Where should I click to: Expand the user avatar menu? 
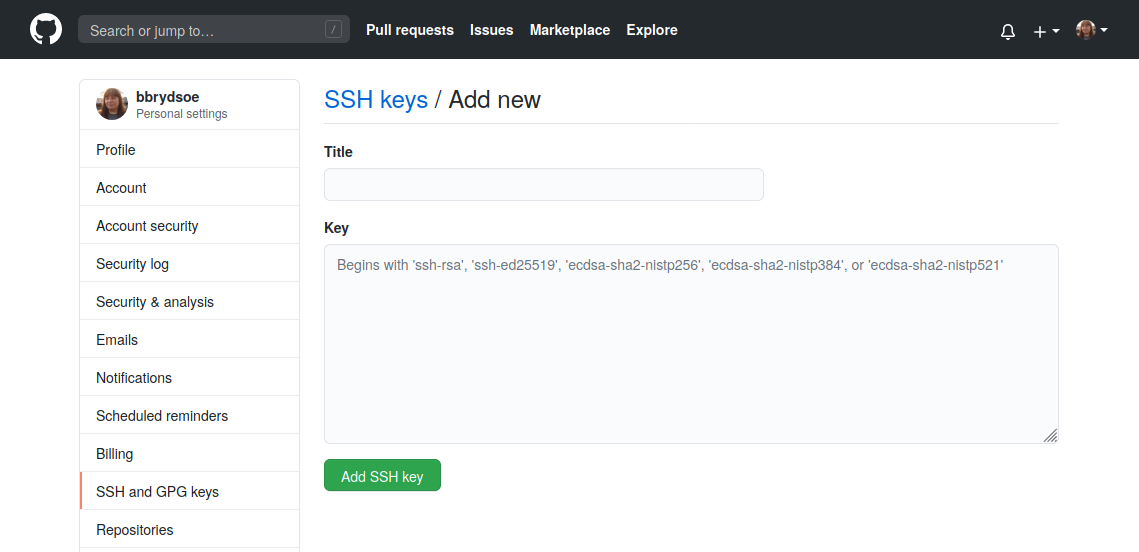1091,30
